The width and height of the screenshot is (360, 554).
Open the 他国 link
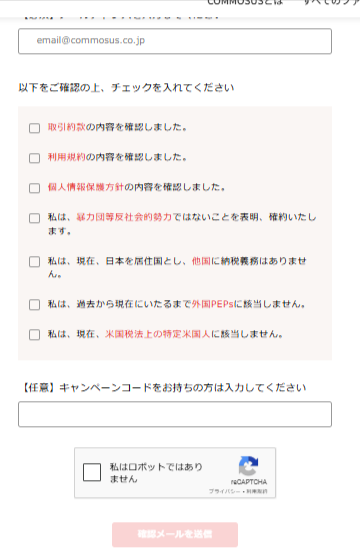201,261
